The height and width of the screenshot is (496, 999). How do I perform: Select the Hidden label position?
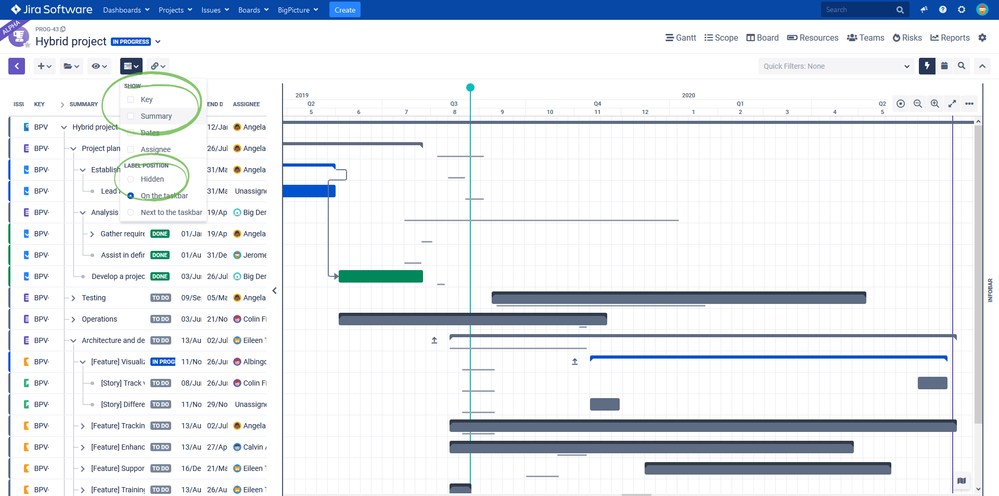click(x=131, y=179)
